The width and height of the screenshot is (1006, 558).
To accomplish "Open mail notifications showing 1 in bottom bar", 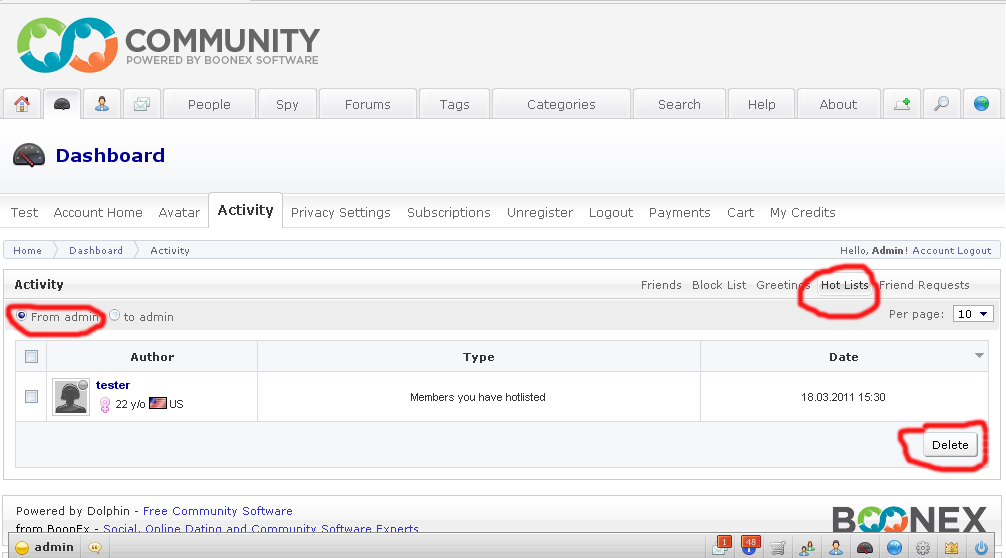I will tap(721, 546).
